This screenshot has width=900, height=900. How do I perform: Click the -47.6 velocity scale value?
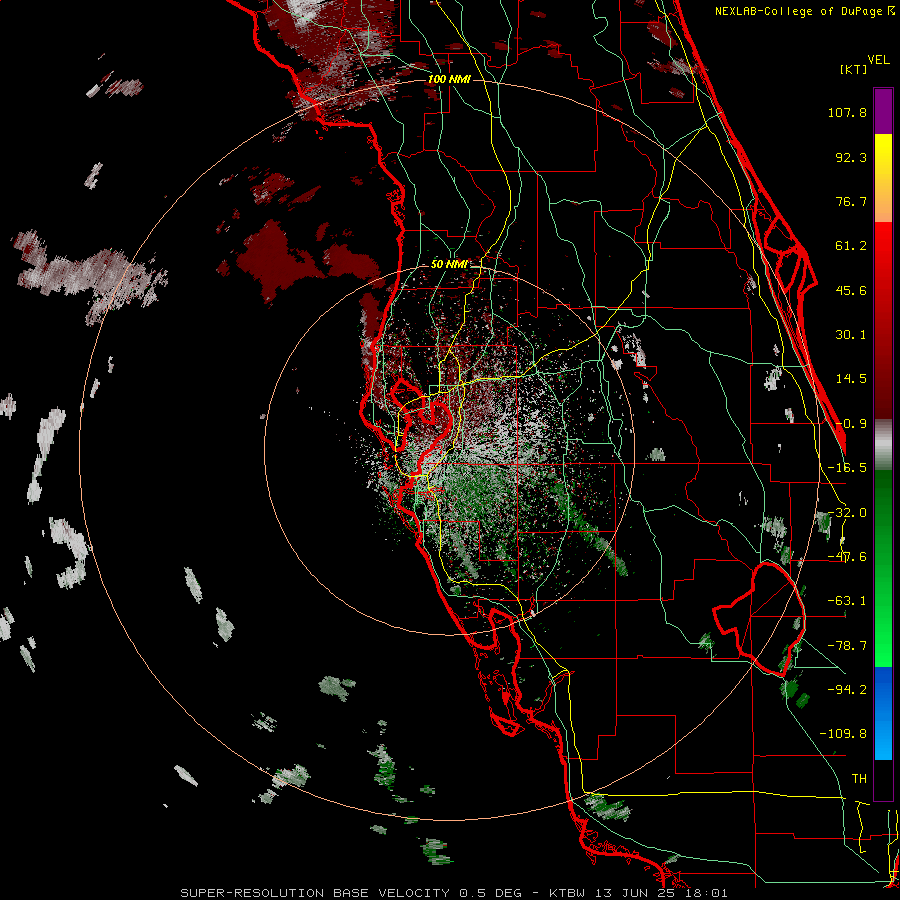(x=847, y=557)
